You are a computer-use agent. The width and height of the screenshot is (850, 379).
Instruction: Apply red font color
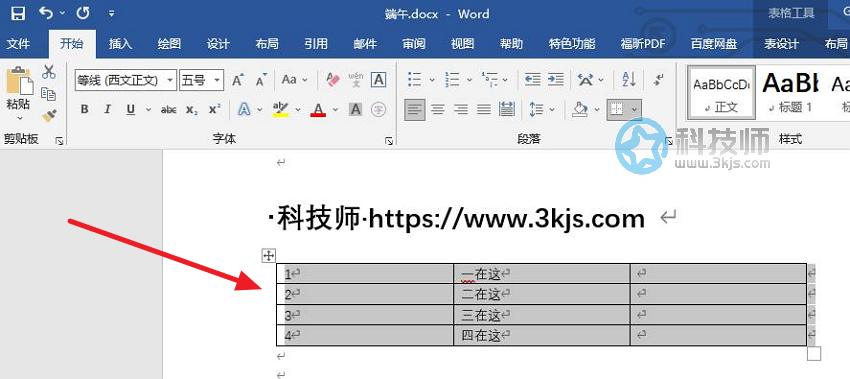pos(318,110)
